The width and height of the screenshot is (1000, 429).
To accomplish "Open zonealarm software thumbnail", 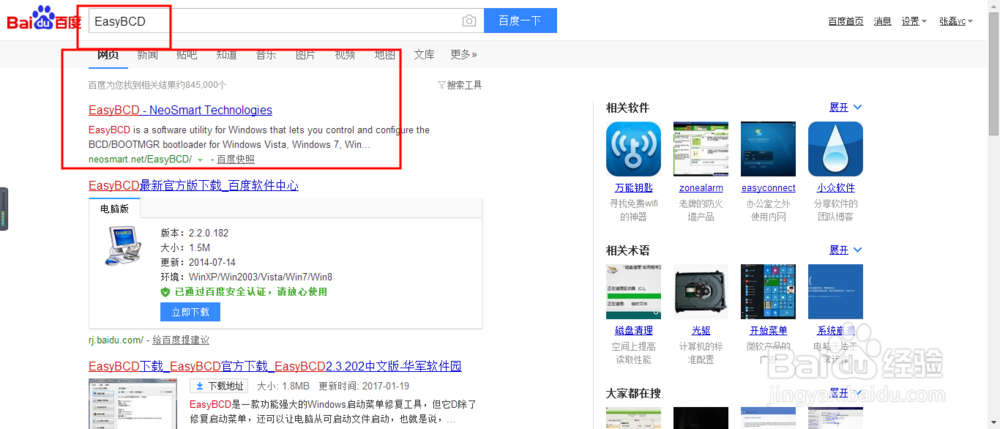I will (x=700, y=149).
